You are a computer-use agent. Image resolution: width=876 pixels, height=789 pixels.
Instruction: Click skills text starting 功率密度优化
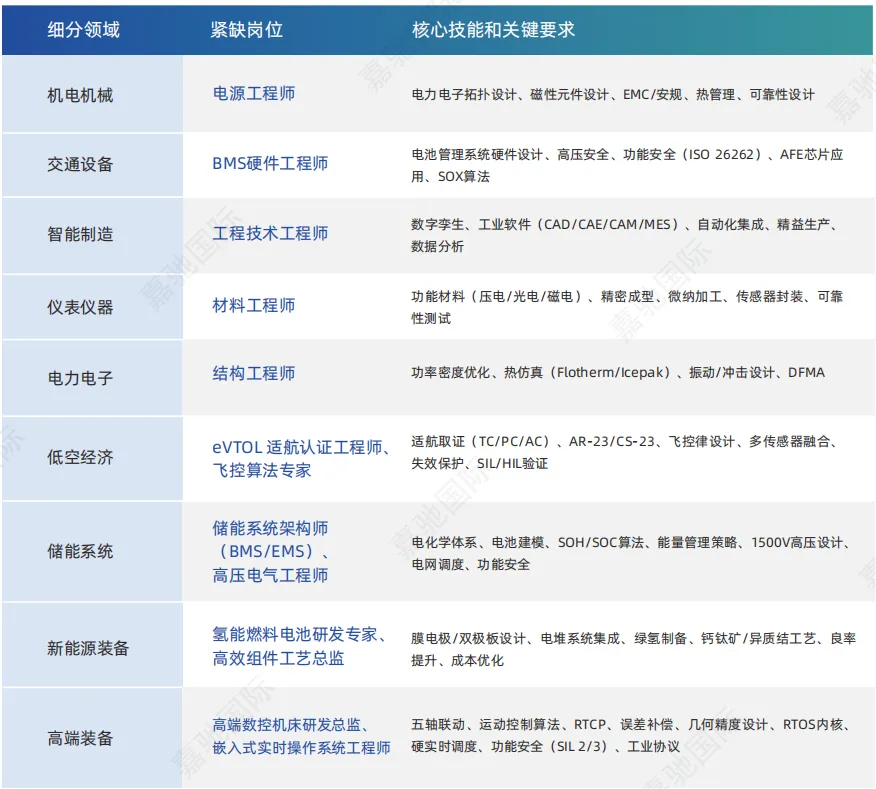pos(618,373)
